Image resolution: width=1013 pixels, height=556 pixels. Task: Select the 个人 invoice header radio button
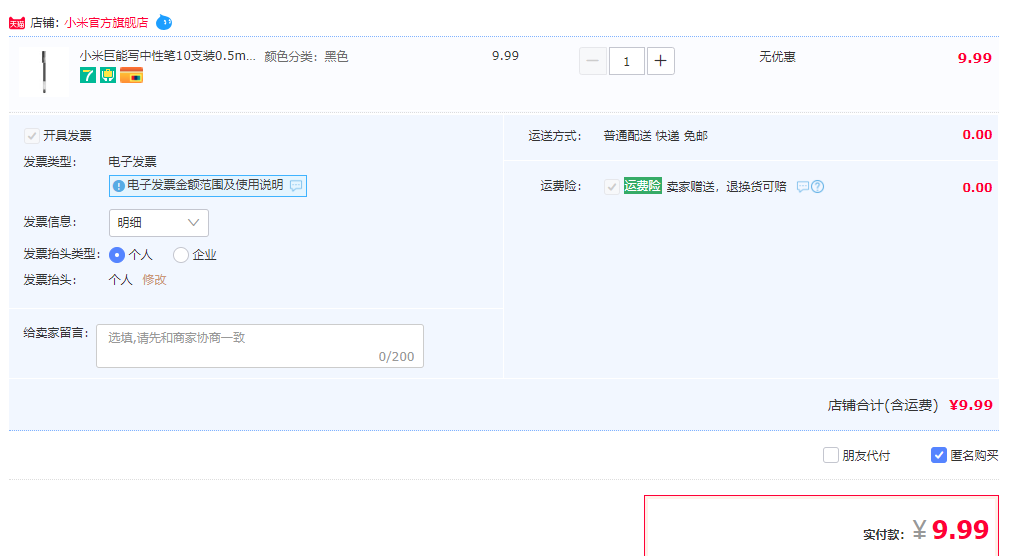(117, 255)
